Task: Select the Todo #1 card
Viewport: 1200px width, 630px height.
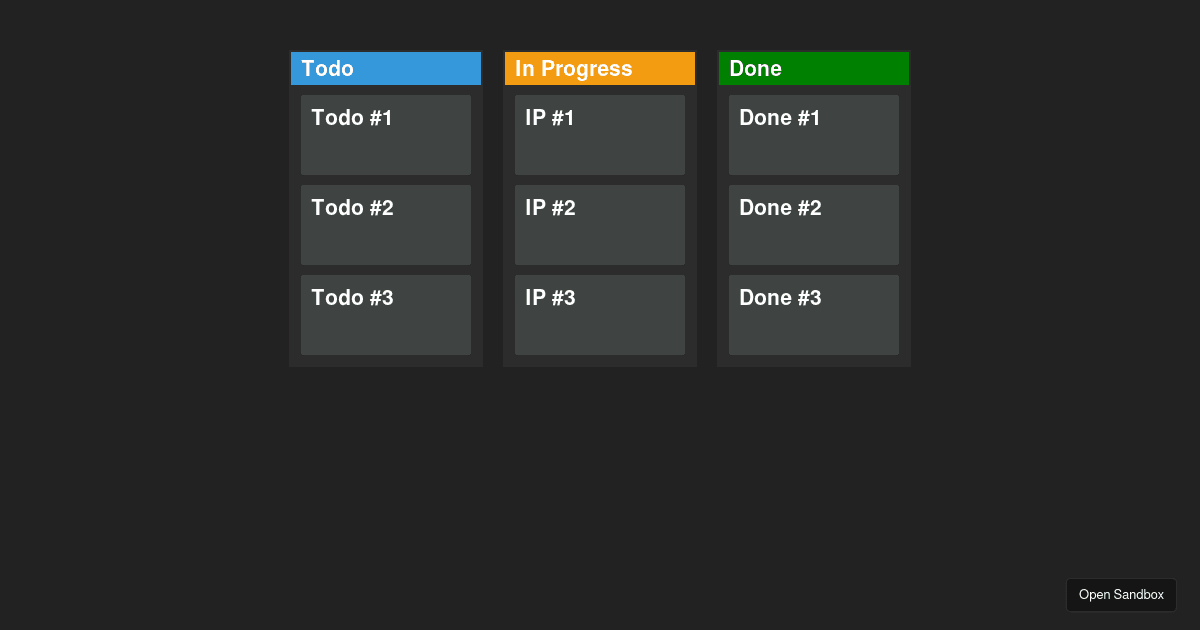Action: point(385,134)
